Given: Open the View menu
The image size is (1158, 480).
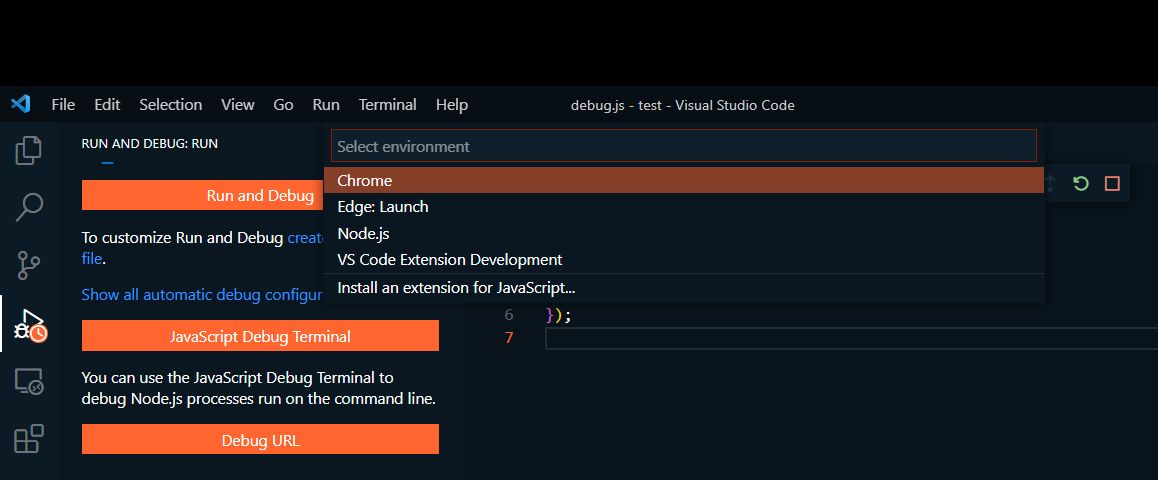Looking at the screenshot, I should pos(237,105).
